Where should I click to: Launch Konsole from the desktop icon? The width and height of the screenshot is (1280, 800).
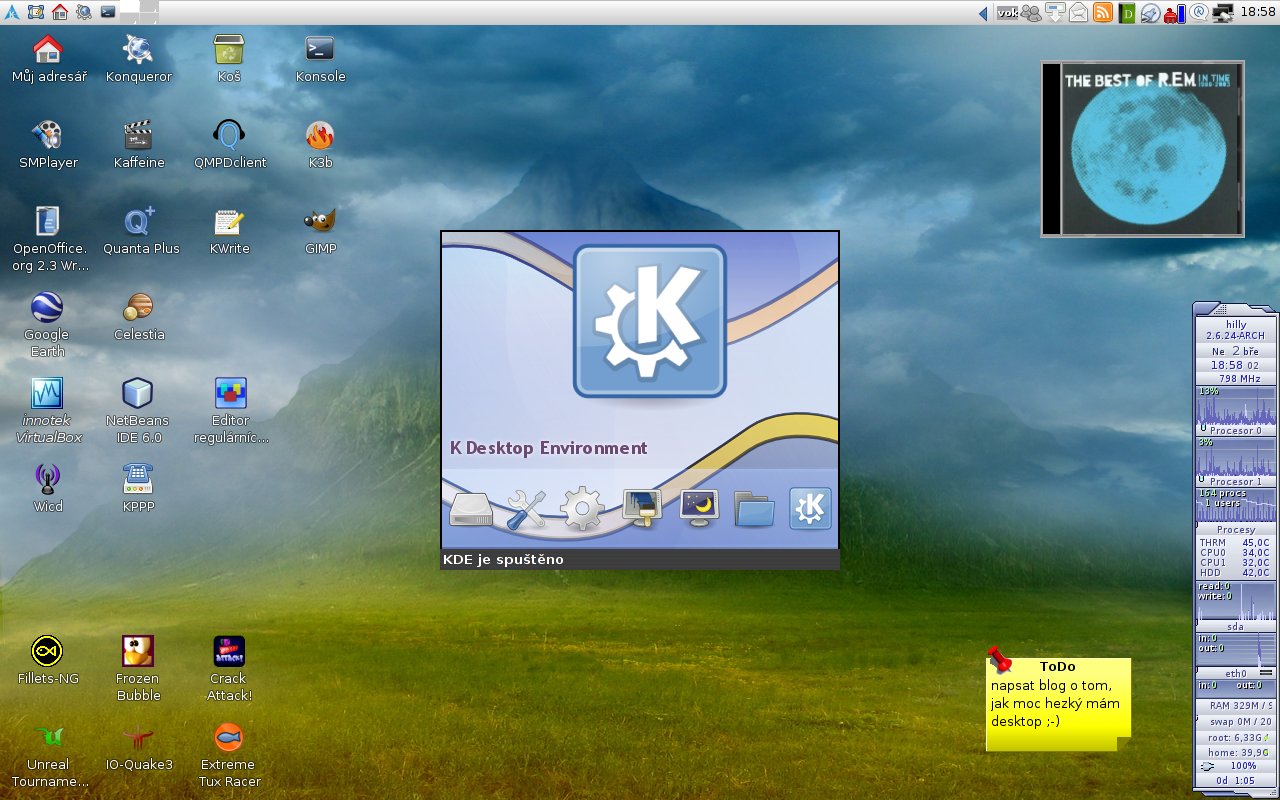click(x=320, y=58)
